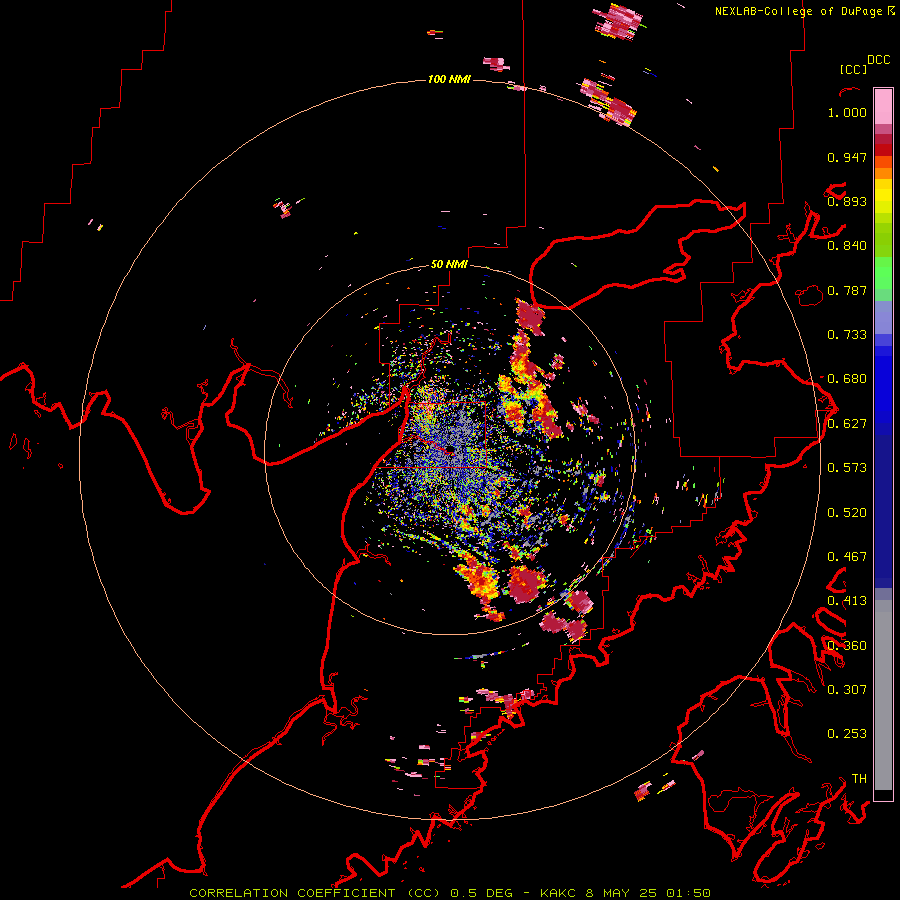Click the 0.253 legend value
Screen dimensions: 900x900
pyautogui.click(x=847, y=734)
